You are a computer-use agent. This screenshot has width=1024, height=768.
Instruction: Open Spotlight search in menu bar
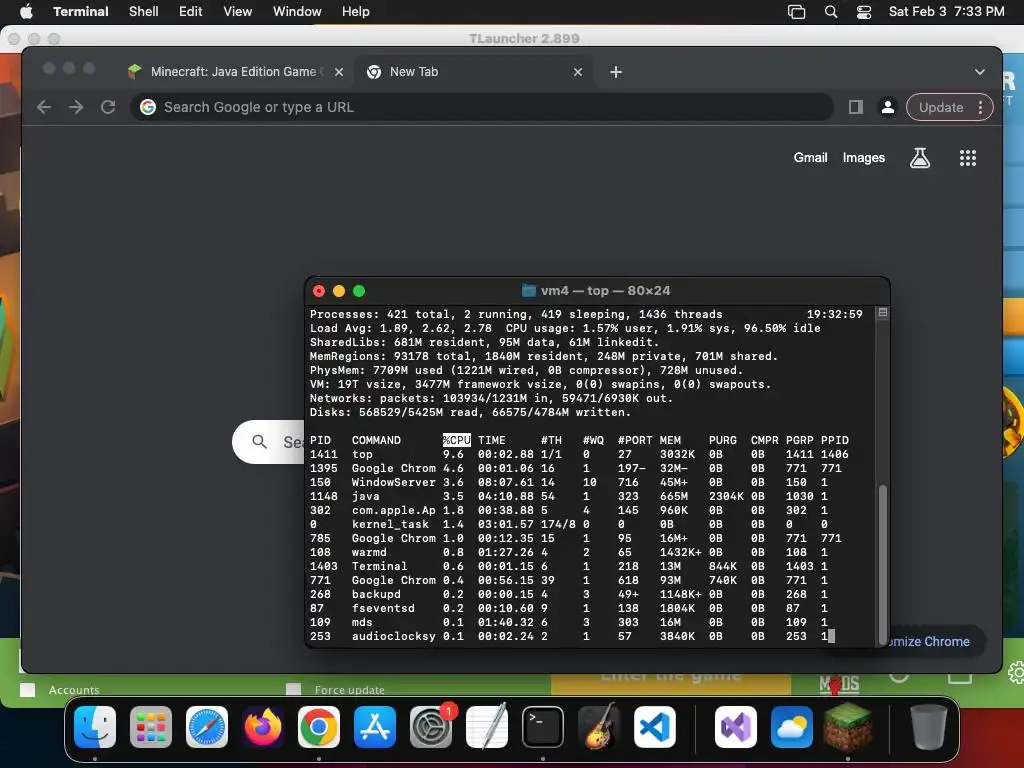(831, 12)
